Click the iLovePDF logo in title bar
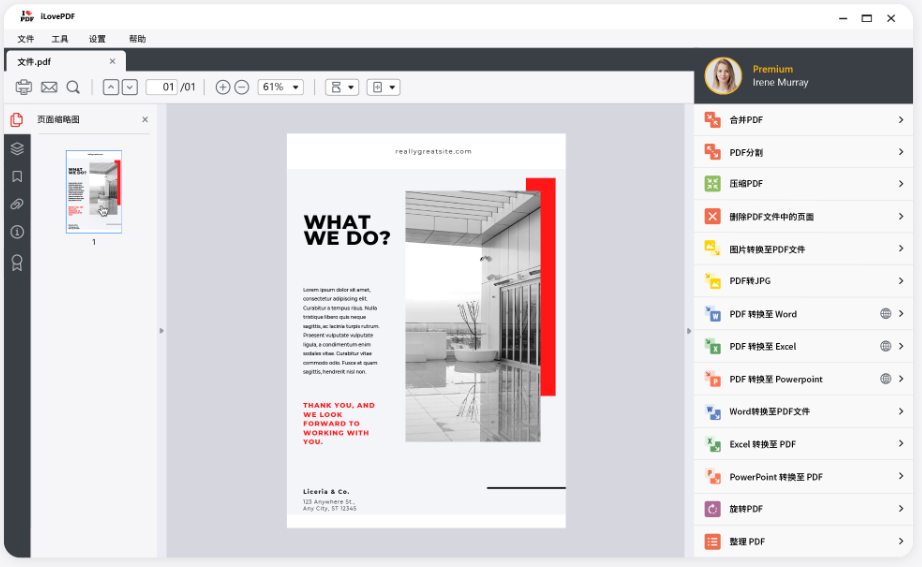922x567 pixels. pos(27,16)
